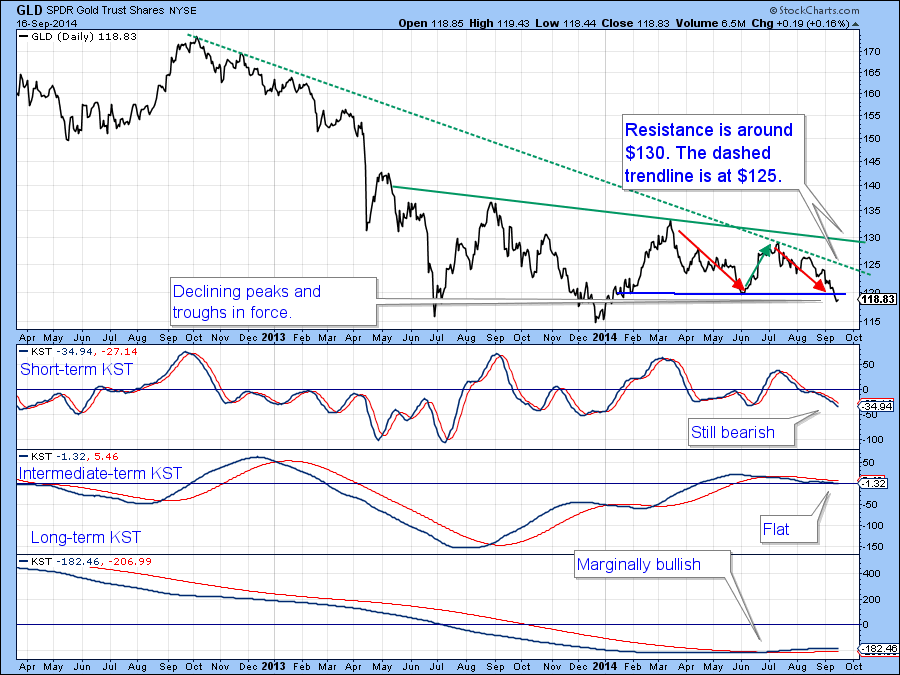Click the -182.46 value tag on KST axis

click(878, 649)
